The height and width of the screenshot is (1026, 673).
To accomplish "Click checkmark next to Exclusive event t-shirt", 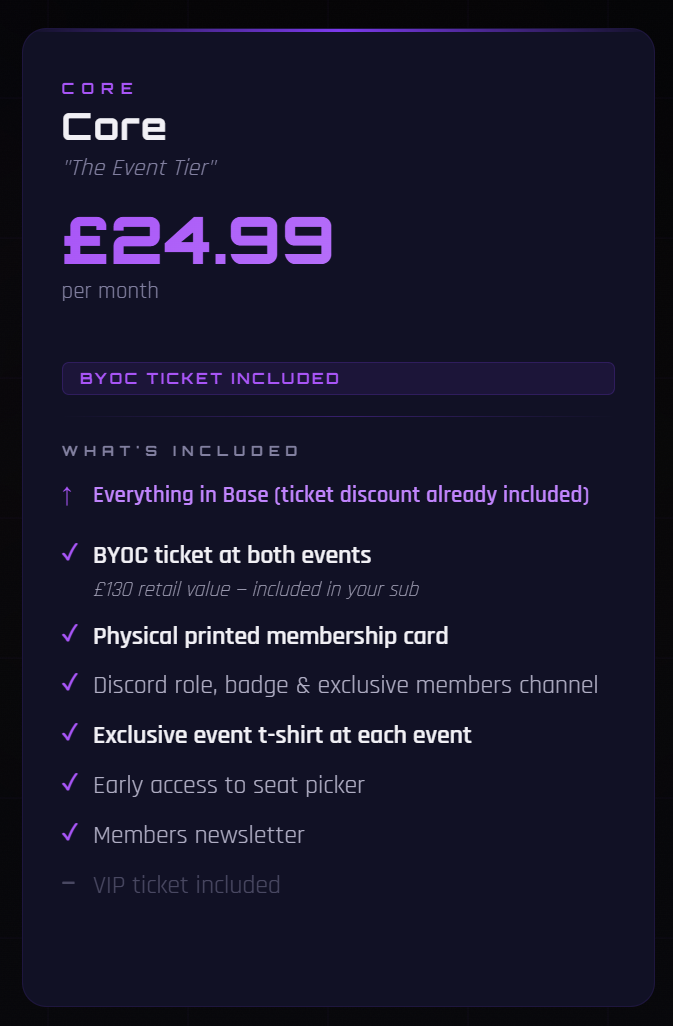I will point(70,732).
